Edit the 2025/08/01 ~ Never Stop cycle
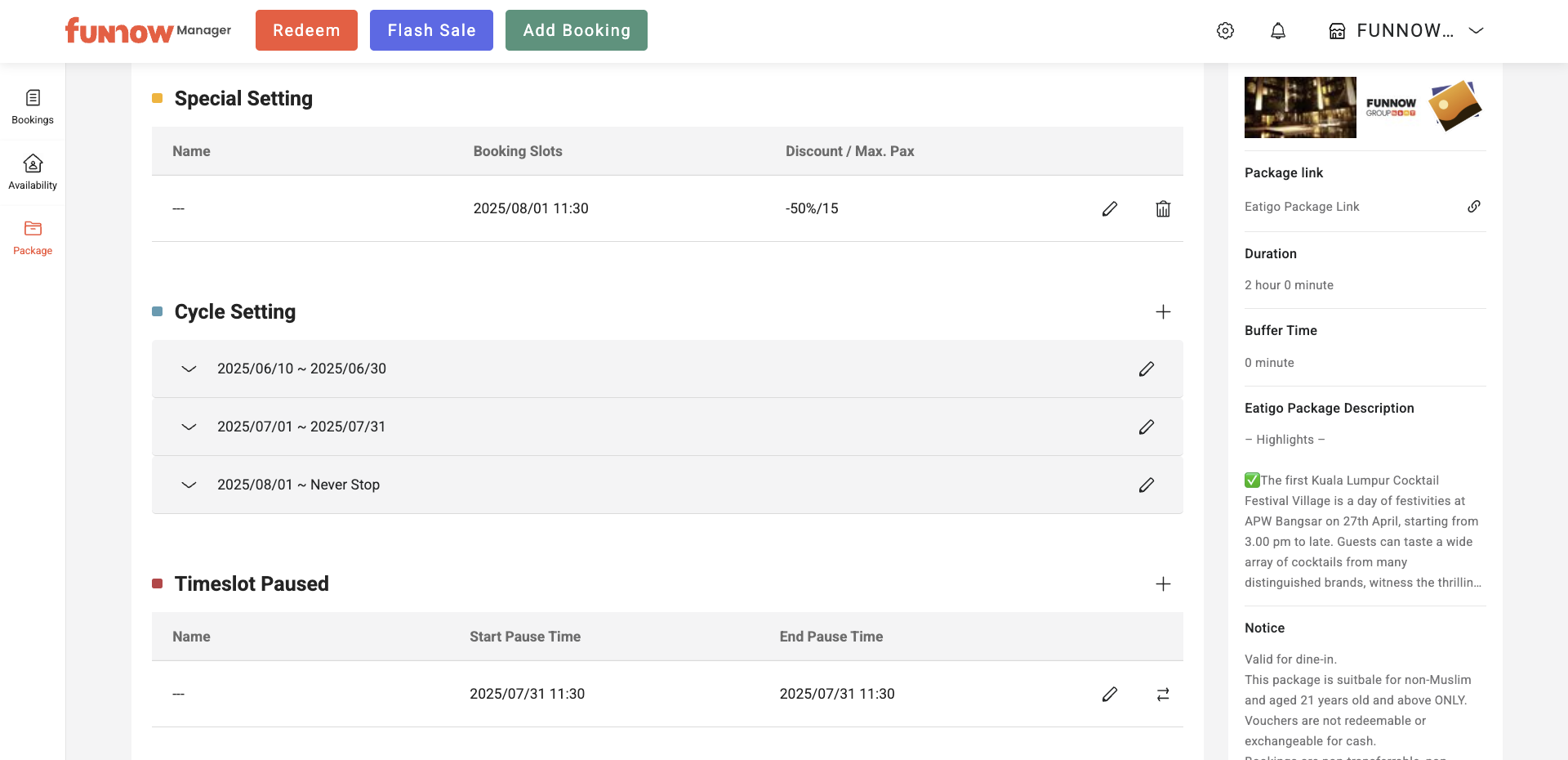1568x760 pixels. (1146, 485)
